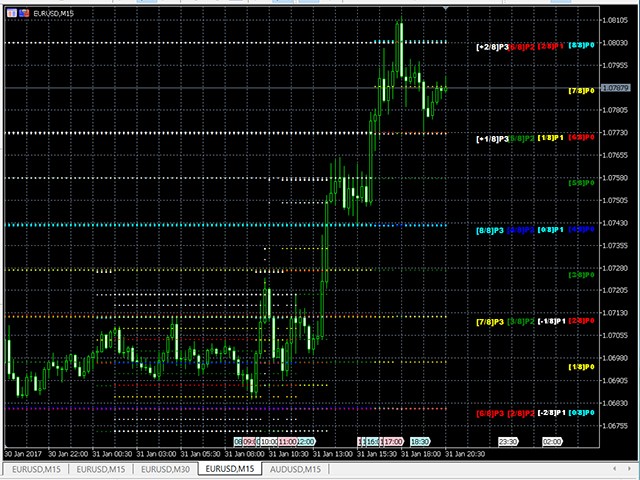This screenshot has height=480, width=640.
Task: Select the pink 17:00 session time marker
Action: 393,442
